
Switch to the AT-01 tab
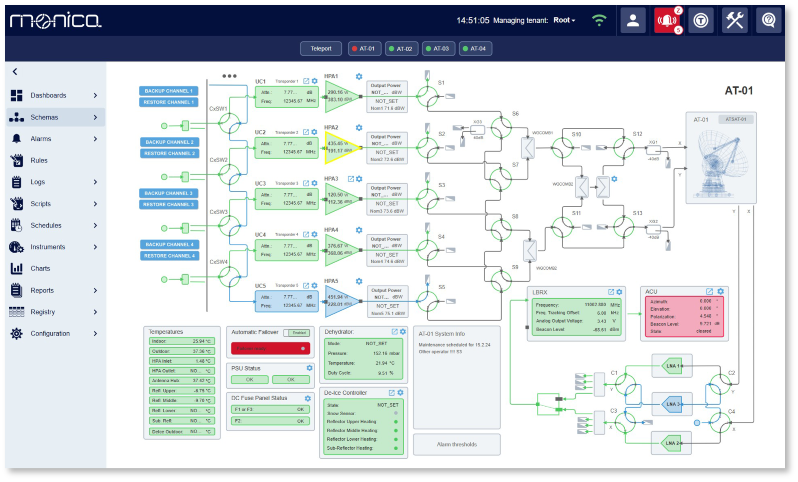tap(364, 49)
